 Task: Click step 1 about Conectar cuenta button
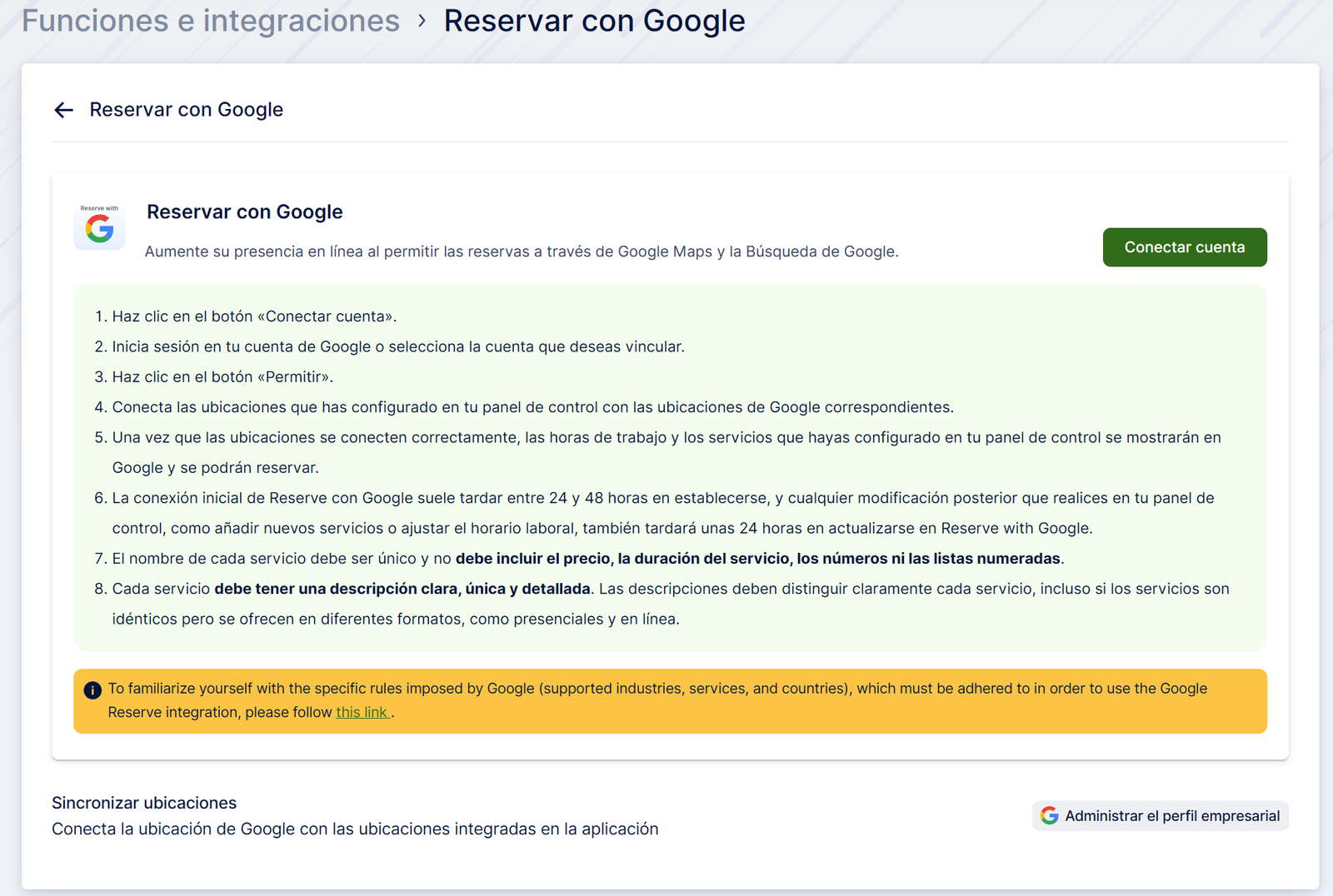coord(254,316)
